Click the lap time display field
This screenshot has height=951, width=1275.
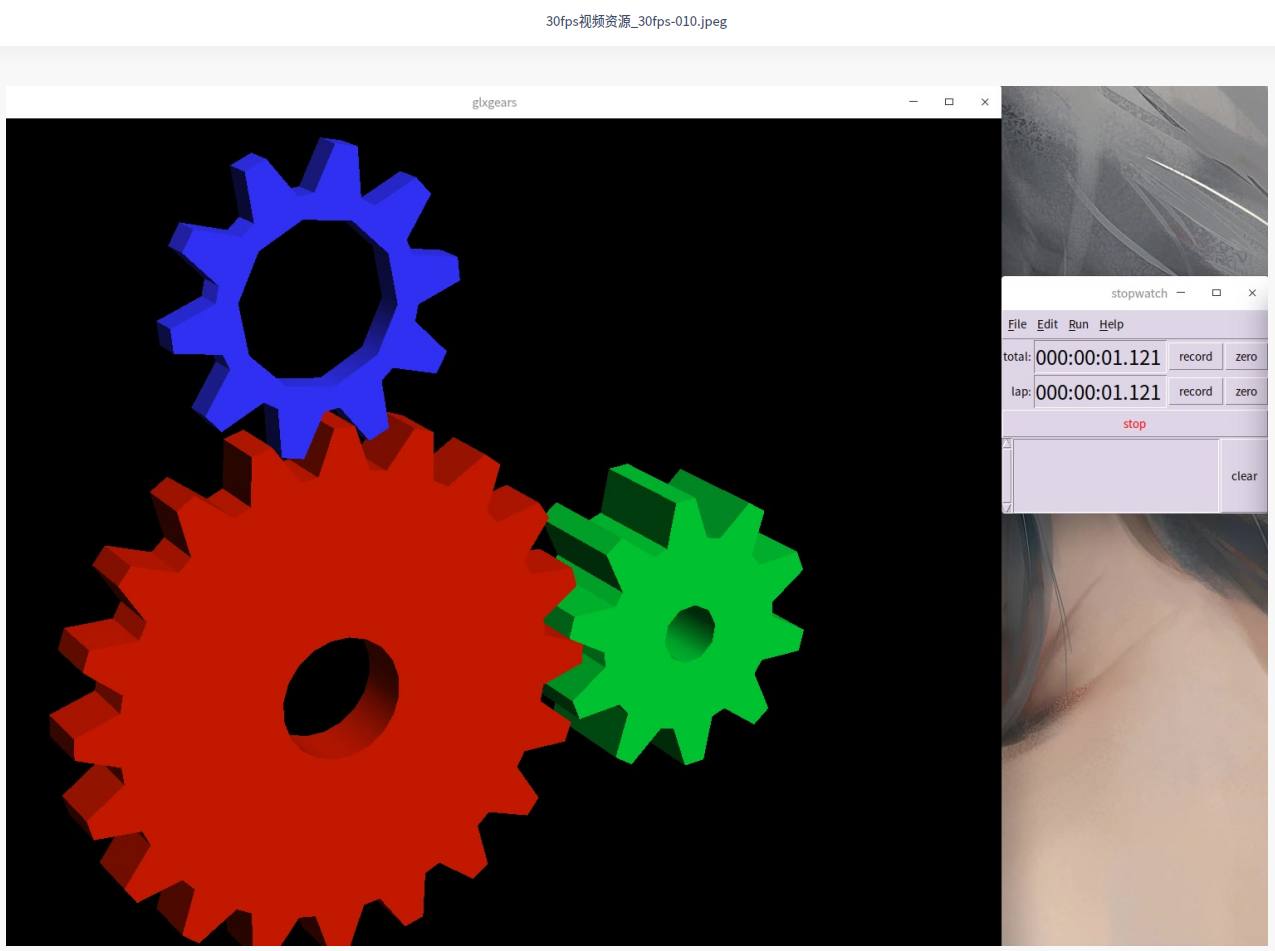[x=1098, y=392]
